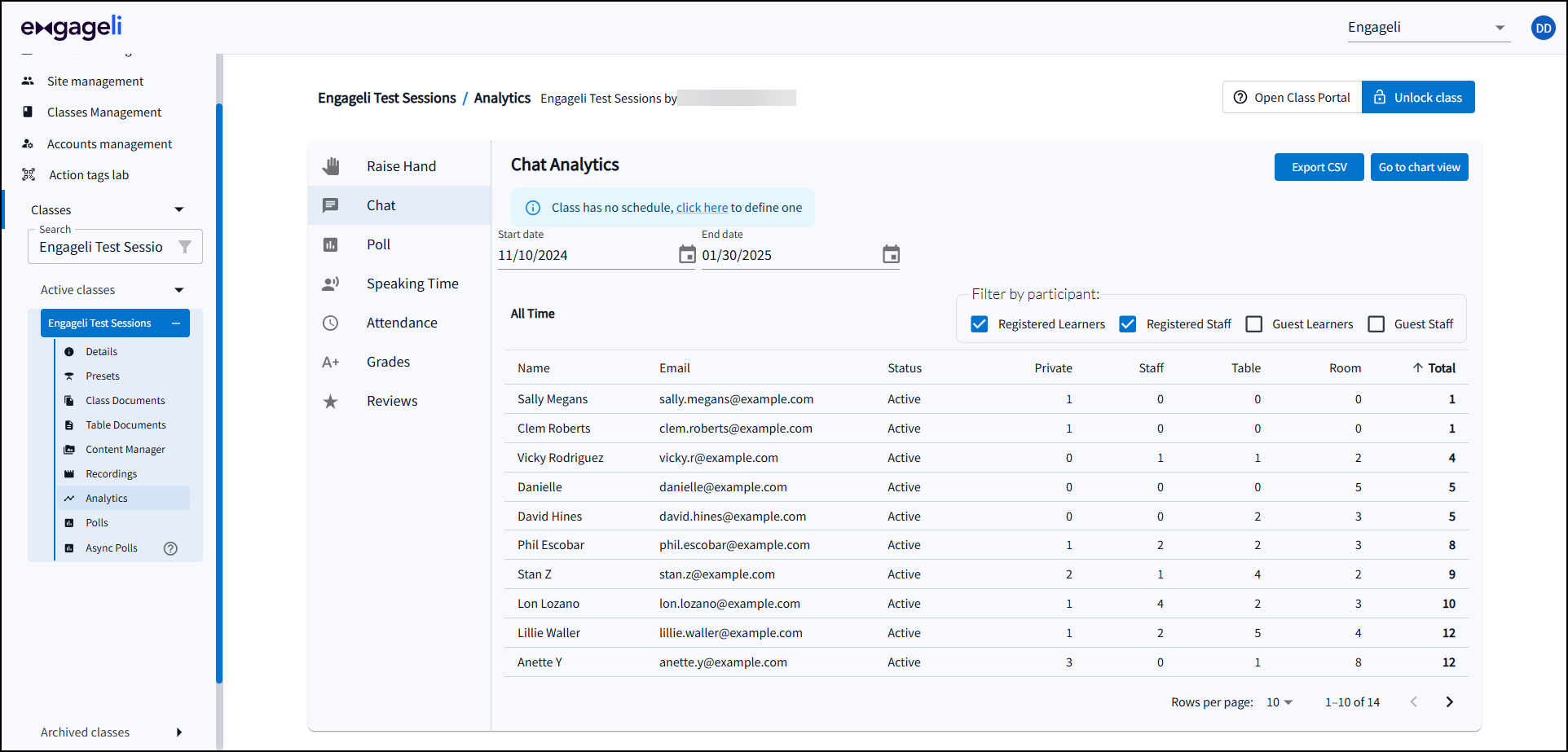Screen dimensions: 1568x752
Task: Open the Reviews analytics tab
Action: (399, 401)
